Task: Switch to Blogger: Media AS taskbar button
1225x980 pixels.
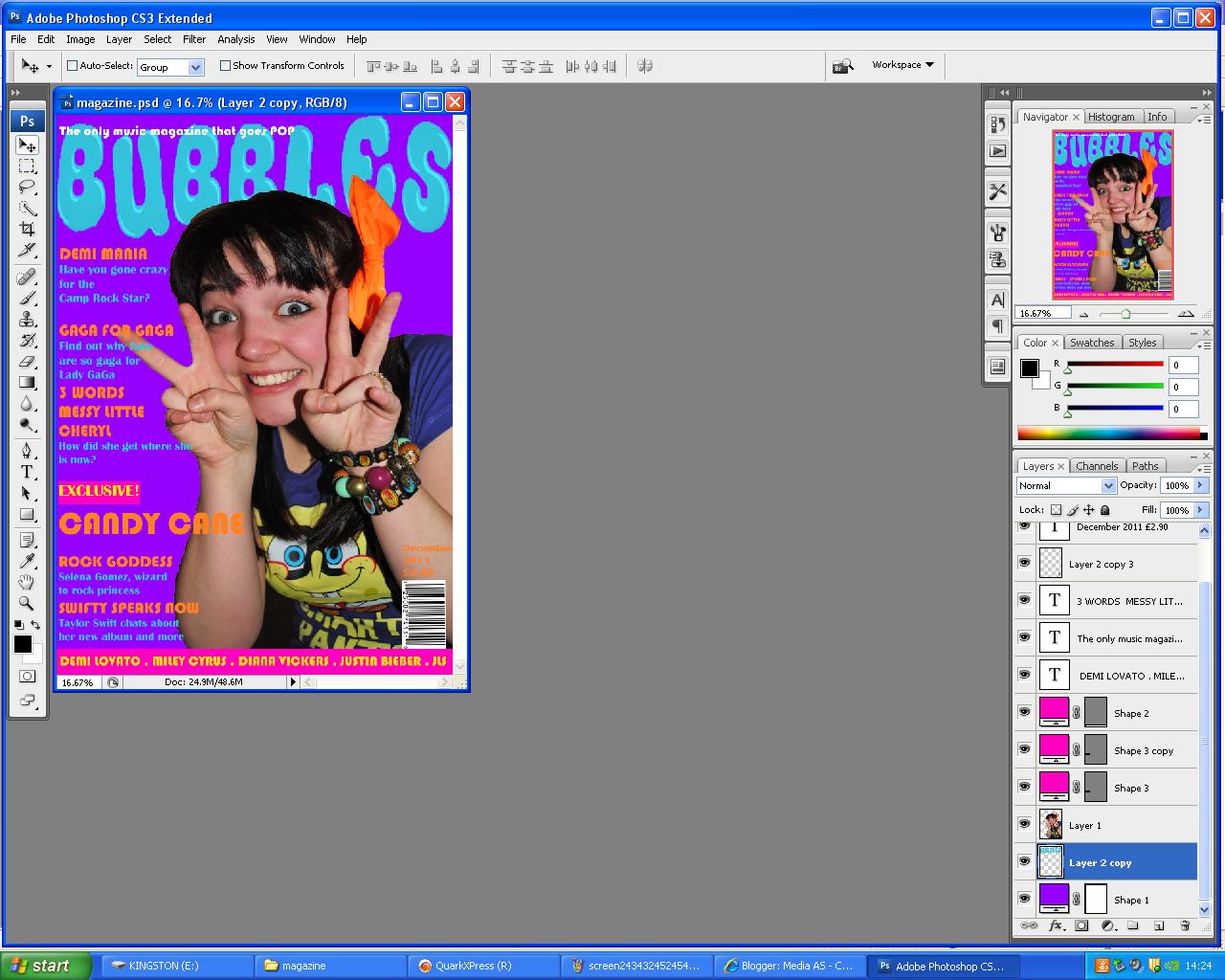Action: (x=790, y=966)
